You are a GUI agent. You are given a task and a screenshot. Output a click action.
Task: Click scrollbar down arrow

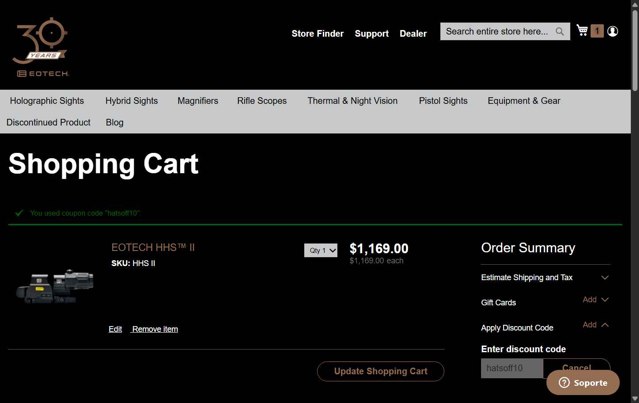click(x=635, y=399)
